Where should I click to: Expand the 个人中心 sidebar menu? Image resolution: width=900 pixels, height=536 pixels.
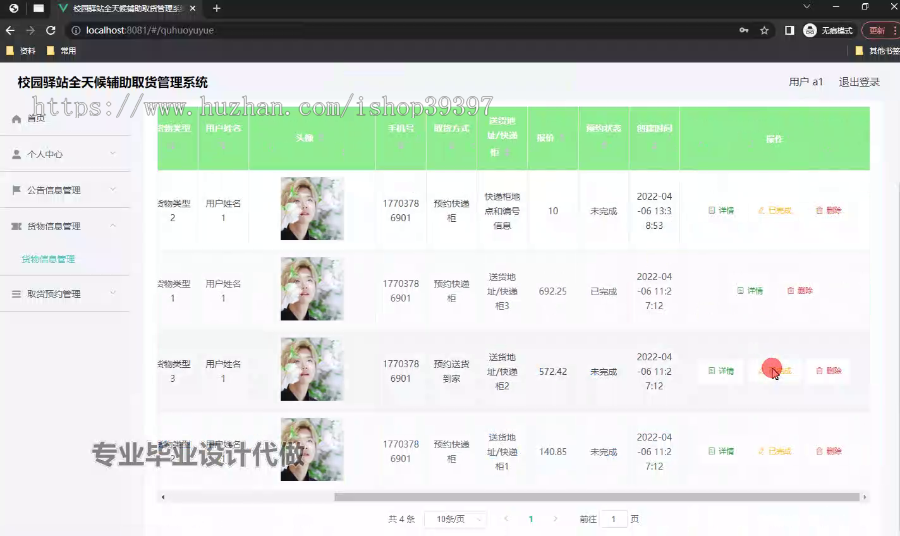[65, 154]
